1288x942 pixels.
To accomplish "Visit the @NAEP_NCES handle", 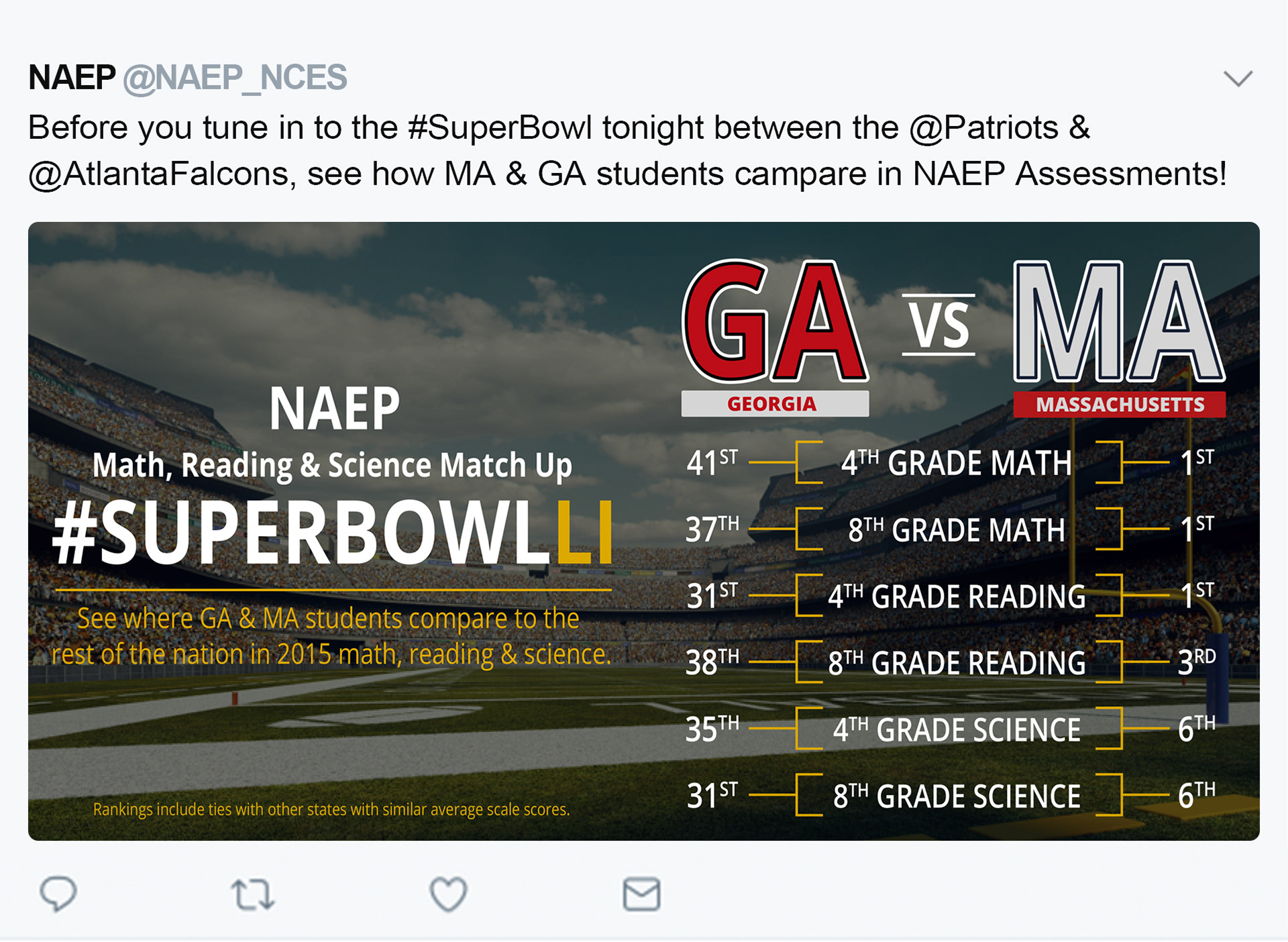I will point(235,78).
